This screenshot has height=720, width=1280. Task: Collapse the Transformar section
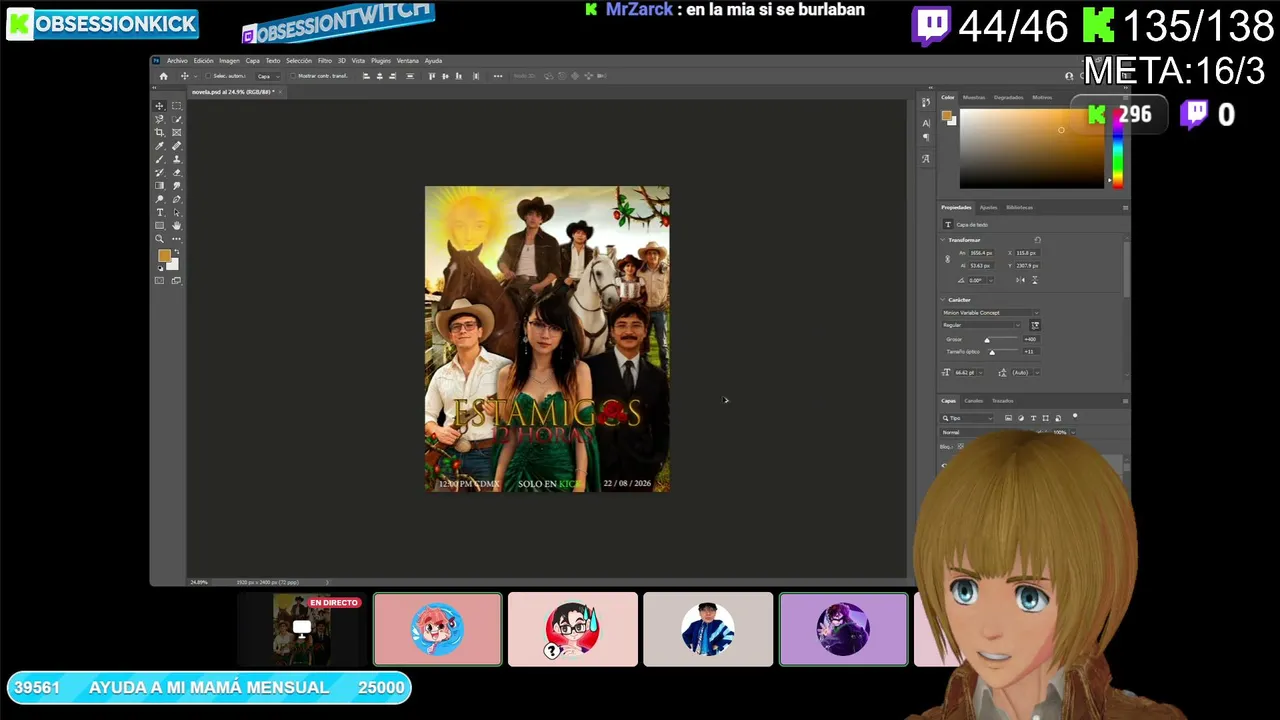[x=943, y=240]
